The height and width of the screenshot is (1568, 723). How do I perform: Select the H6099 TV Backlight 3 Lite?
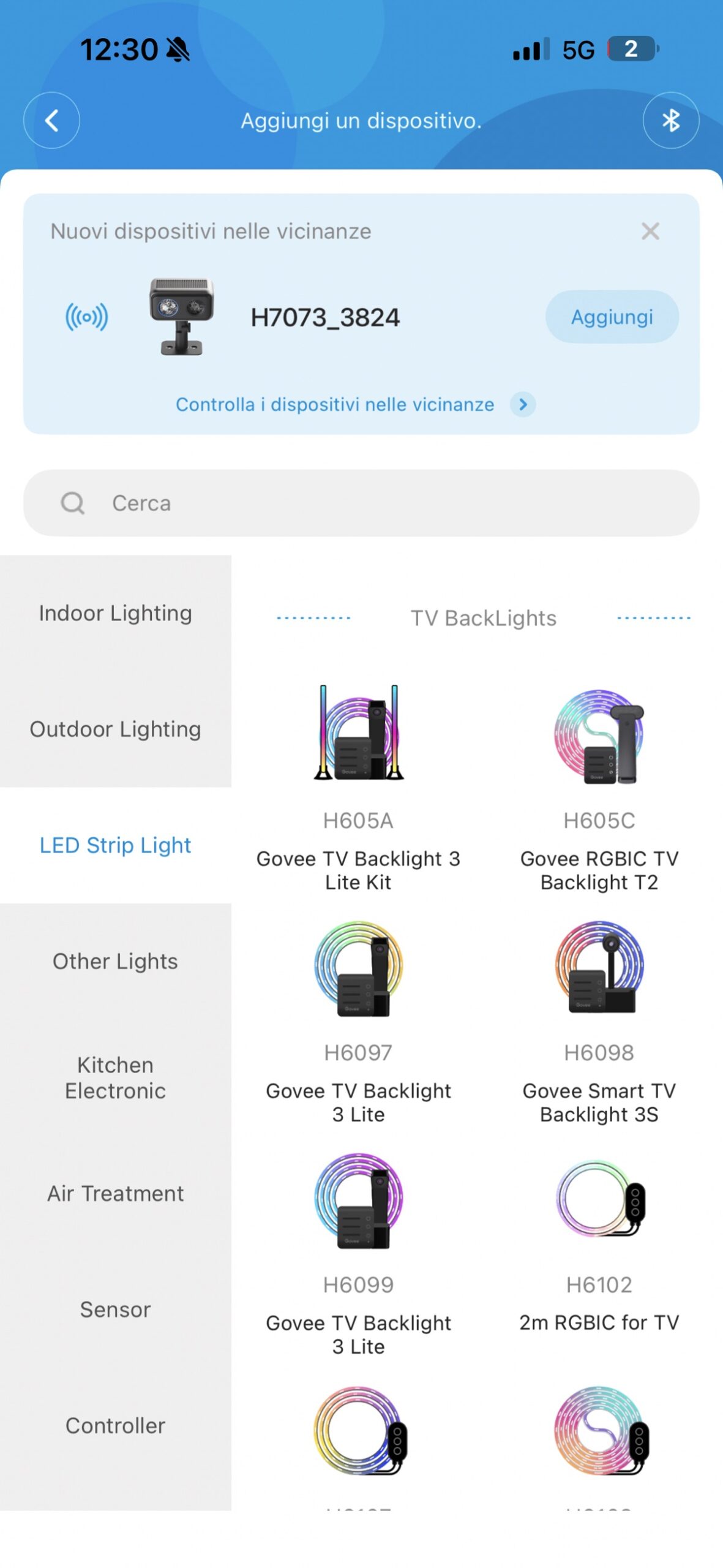pos(358,1253)
